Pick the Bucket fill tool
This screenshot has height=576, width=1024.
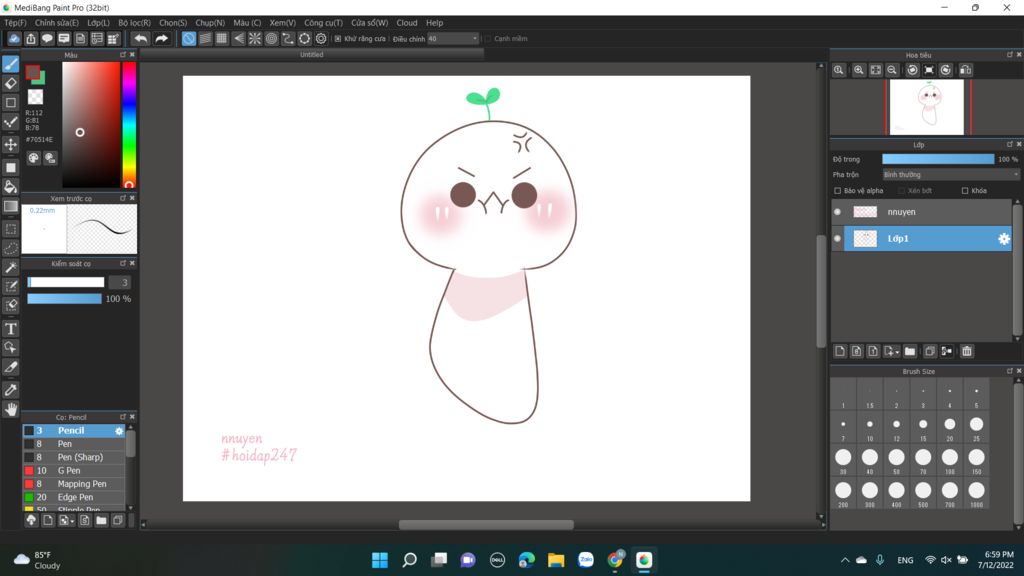pyautogui.click(x=10, y=187)
